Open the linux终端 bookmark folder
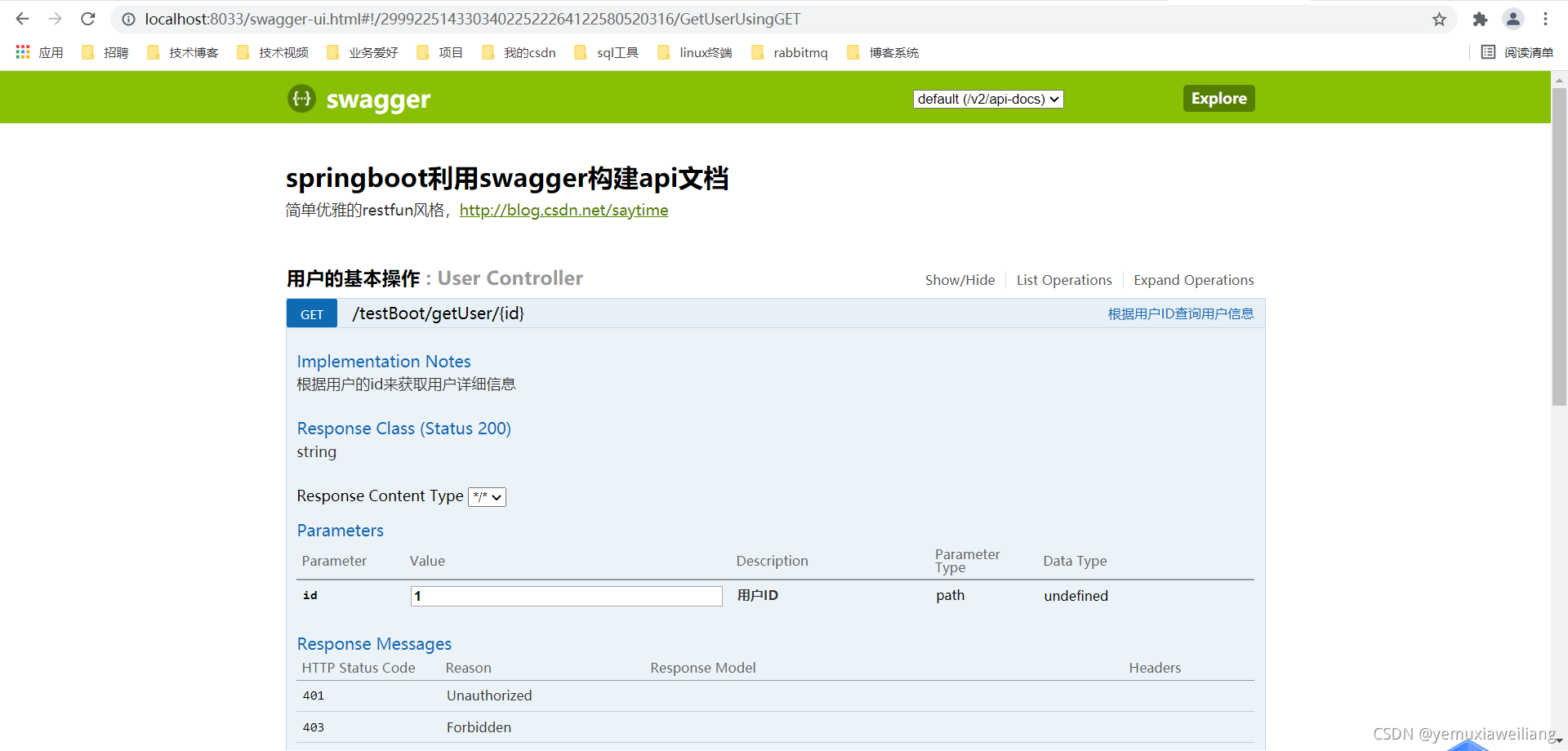 pos(695,52)
